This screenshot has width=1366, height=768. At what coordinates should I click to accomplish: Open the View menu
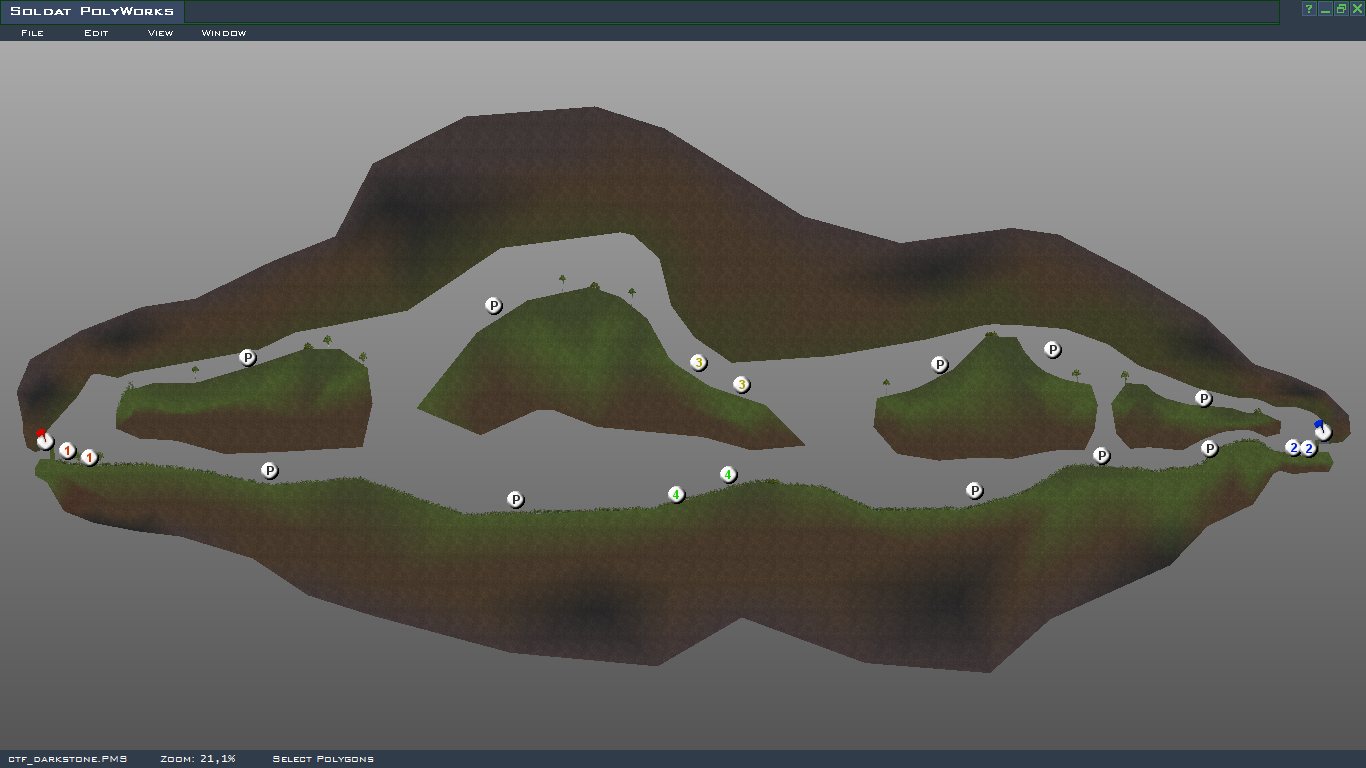pyautogui.click(x=160, y=33)
